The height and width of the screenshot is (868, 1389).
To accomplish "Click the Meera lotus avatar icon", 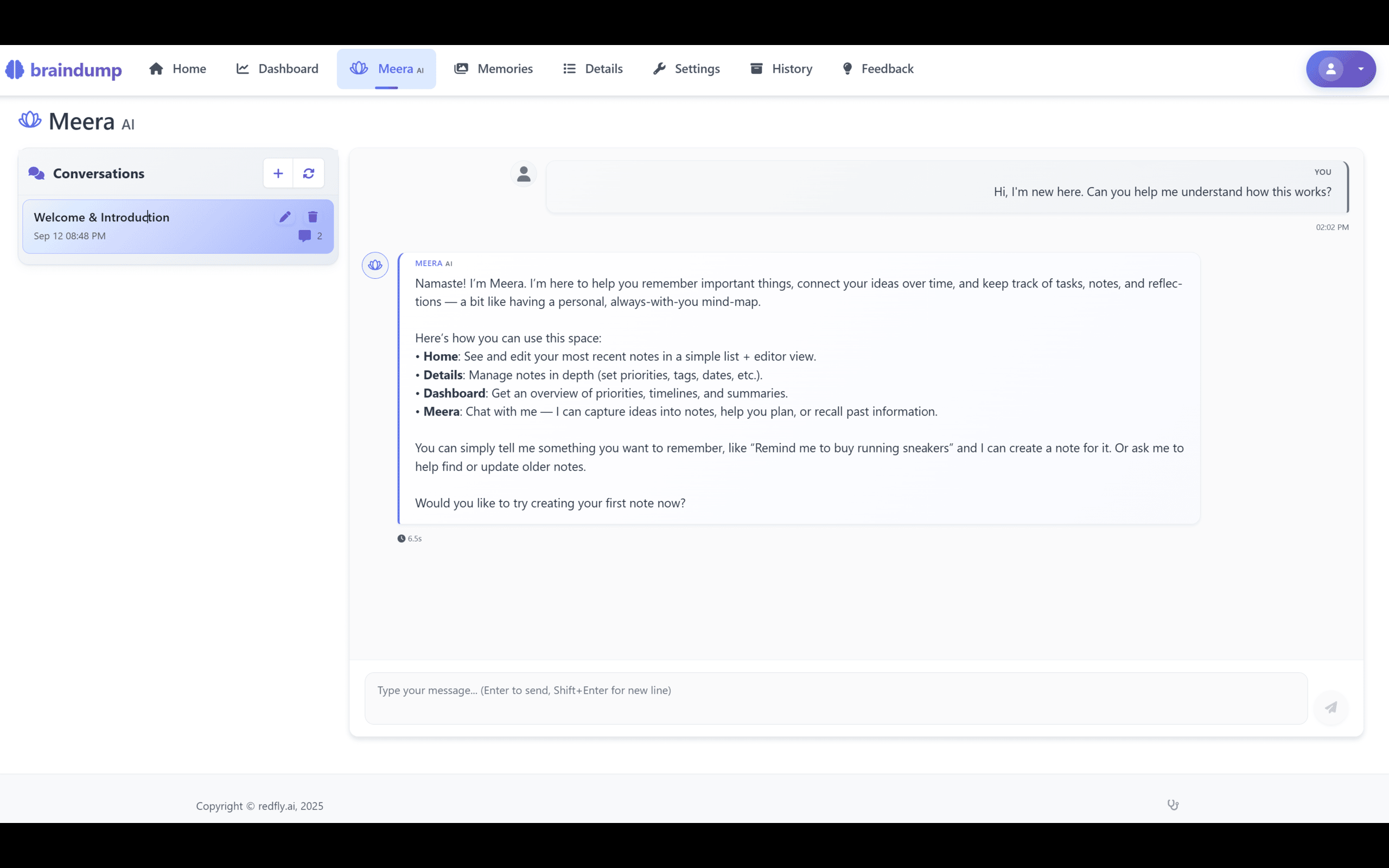I will pos(375,265).
